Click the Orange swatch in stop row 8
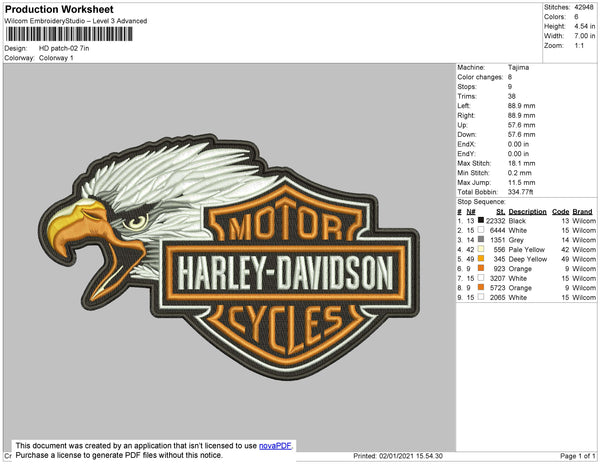Image resolution: width=600 pixels, height=464 pixels. click(x=481, y=287)
